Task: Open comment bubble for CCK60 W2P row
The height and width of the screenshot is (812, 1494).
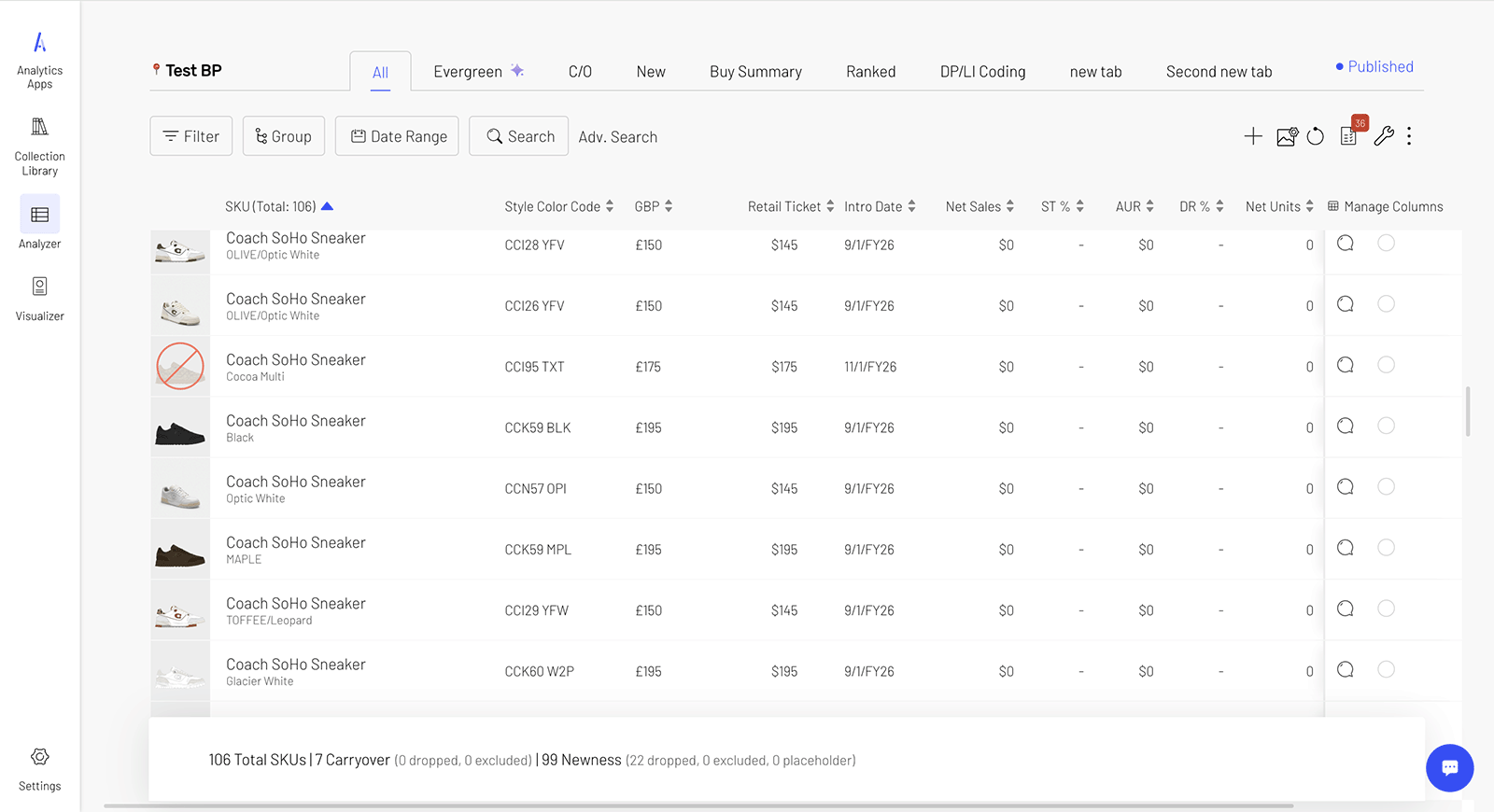Action: 1346,669
